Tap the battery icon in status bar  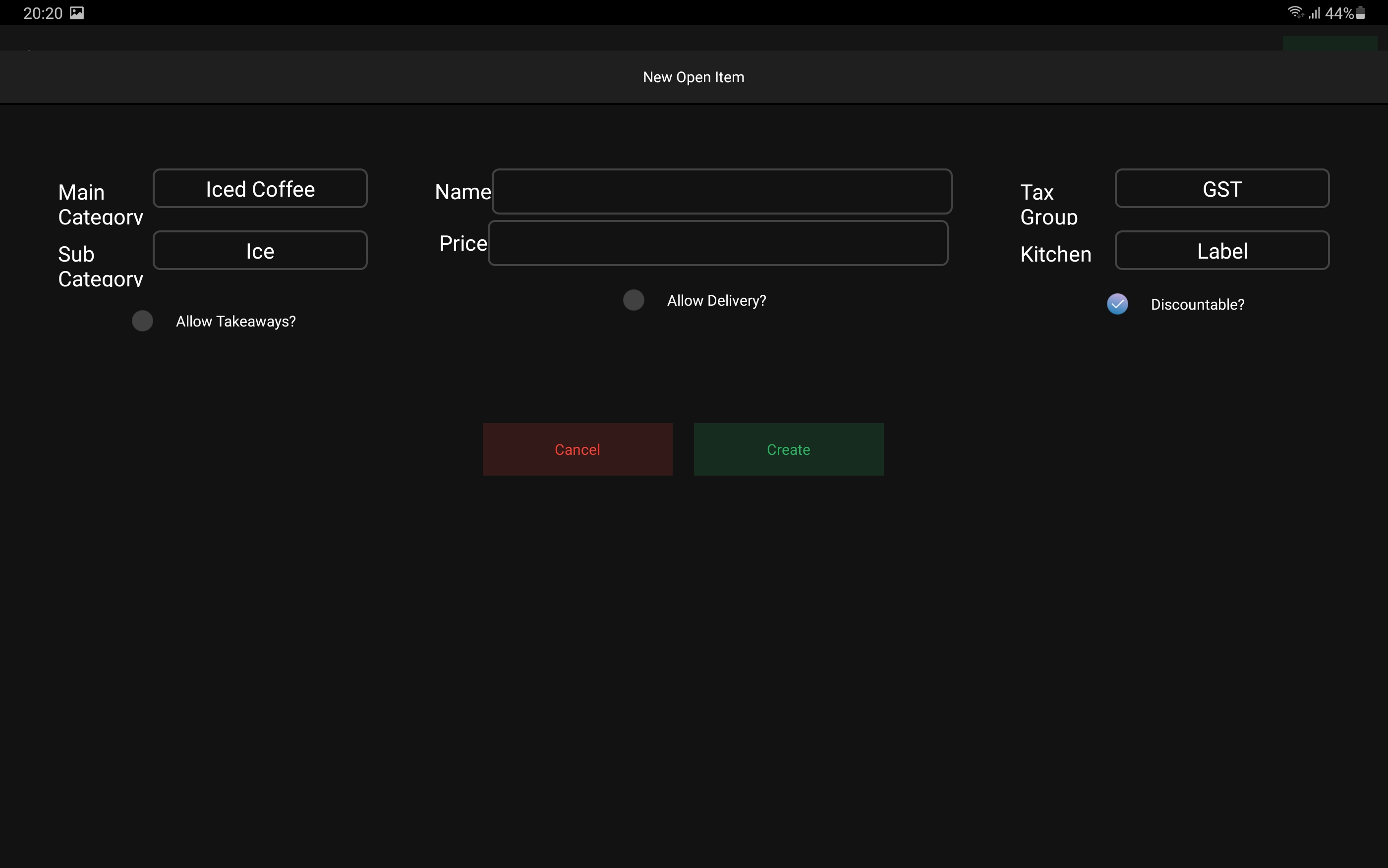(1360, 12)
